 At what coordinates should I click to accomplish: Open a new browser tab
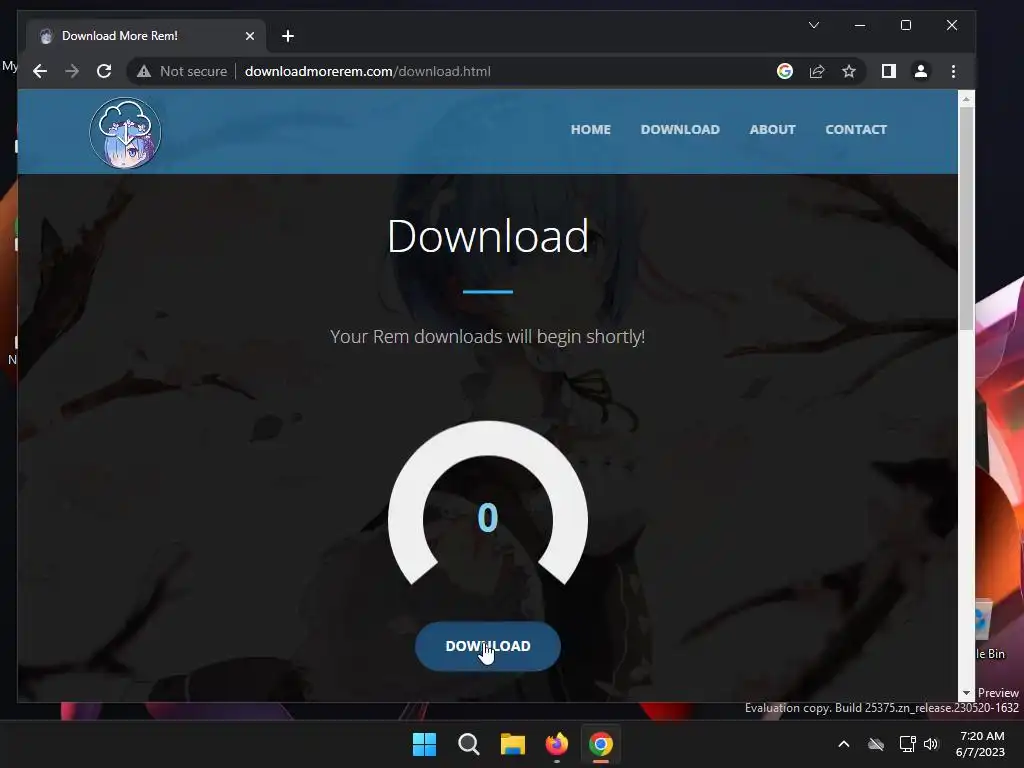(288, 36)
